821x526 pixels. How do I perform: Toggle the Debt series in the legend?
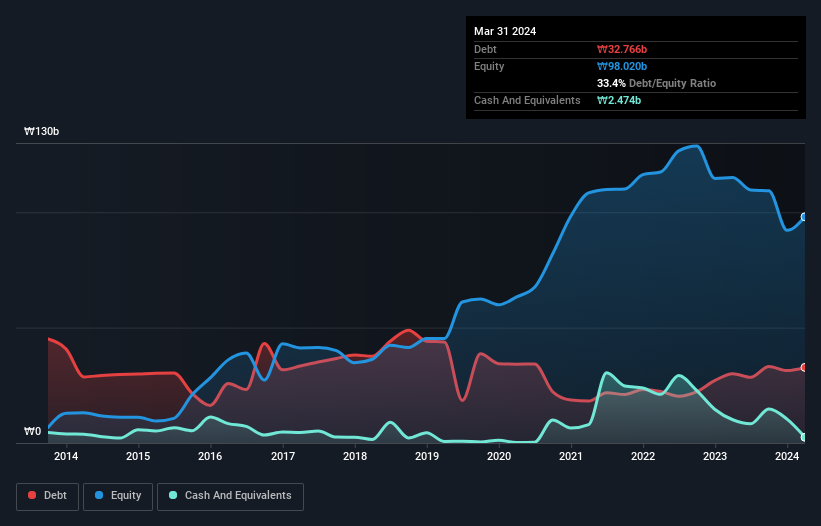[47, 496]
